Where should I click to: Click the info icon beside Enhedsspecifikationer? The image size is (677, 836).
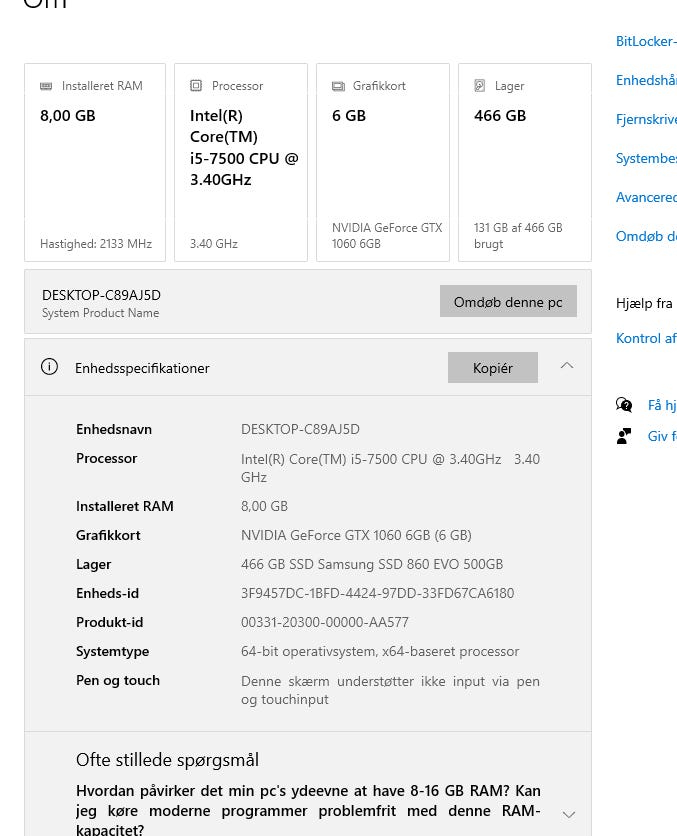(x=50, y=367)
